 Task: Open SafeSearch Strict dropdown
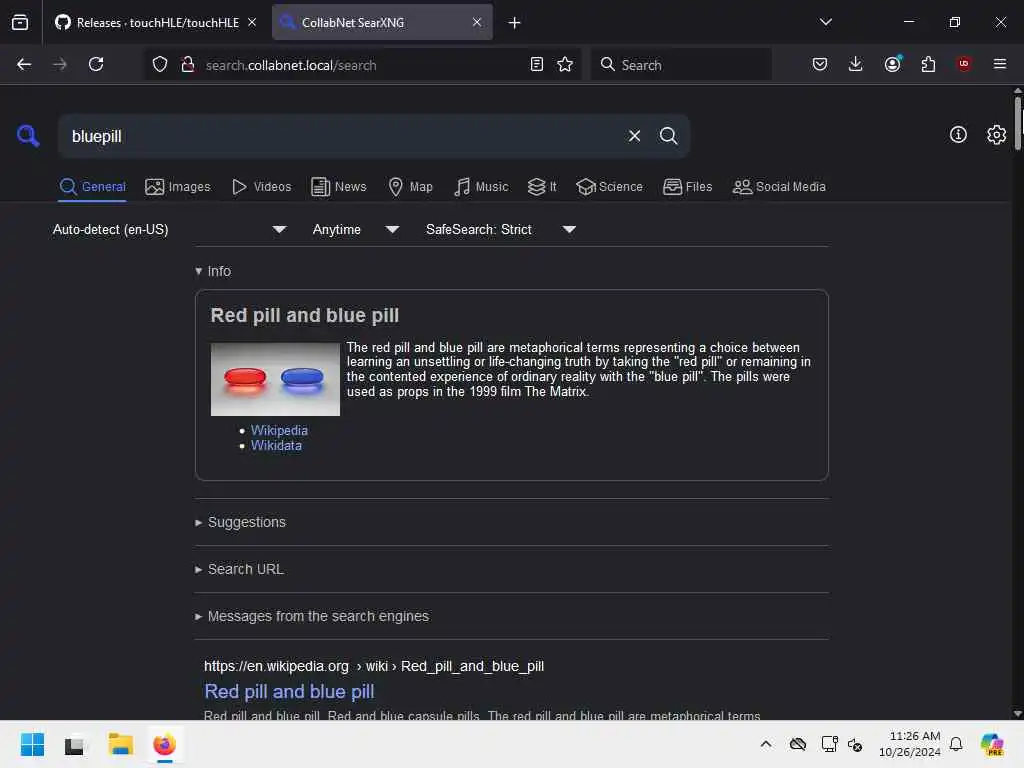coord(501,229)
